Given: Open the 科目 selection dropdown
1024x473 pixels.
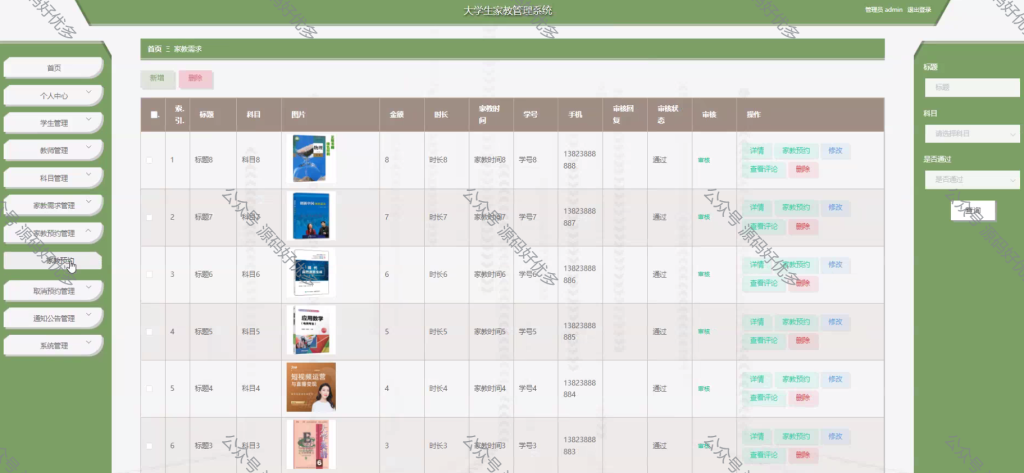Looking at the screenshot, I should 972,133.
